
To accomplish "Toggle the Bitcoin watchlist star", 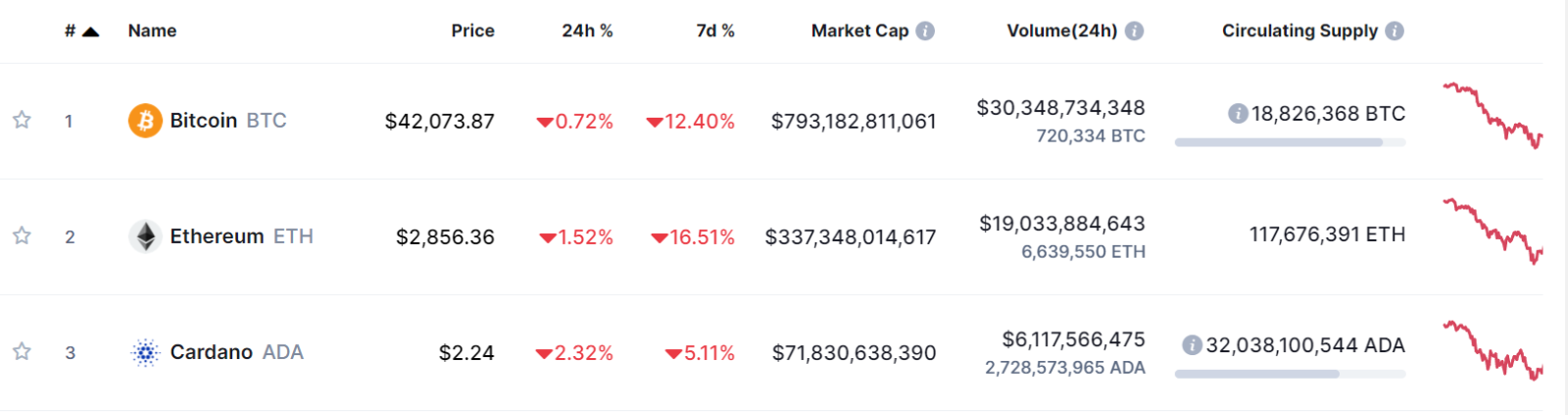I will [22, 120].
